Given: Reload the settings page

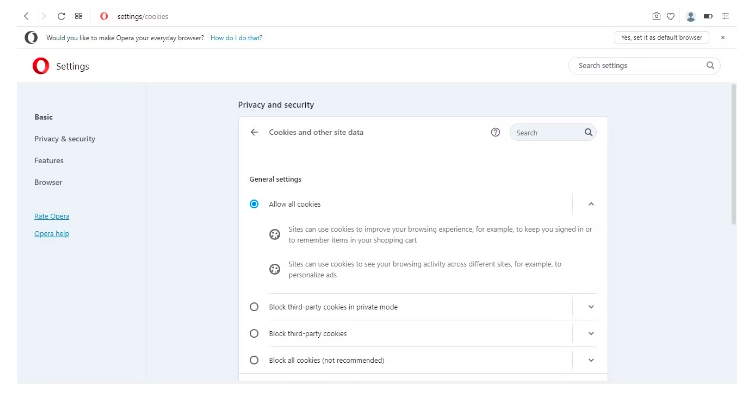Looking at the screenshot, I should coord(61,16).
